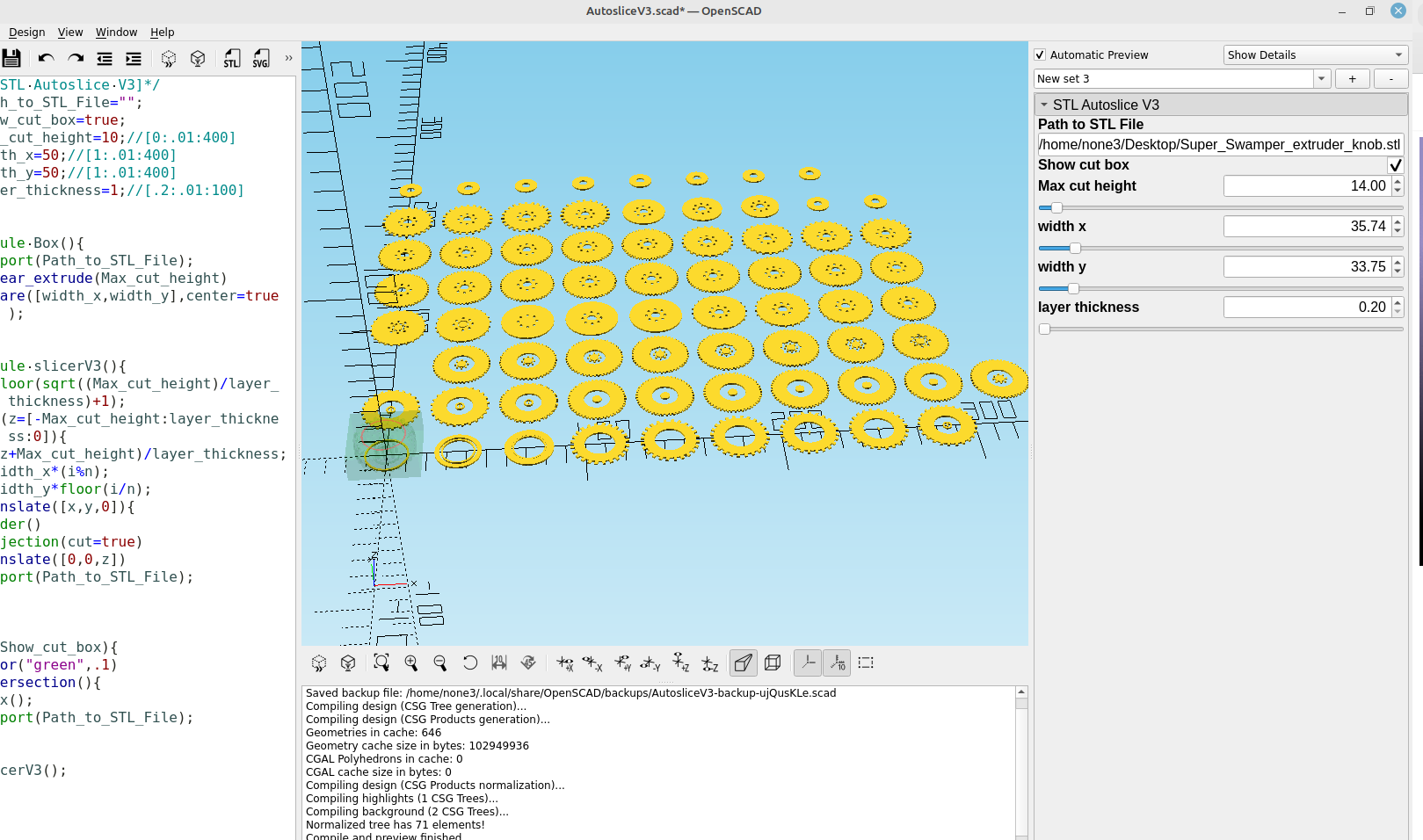
Task: Click the Undo icon
Action: (45, 58)
